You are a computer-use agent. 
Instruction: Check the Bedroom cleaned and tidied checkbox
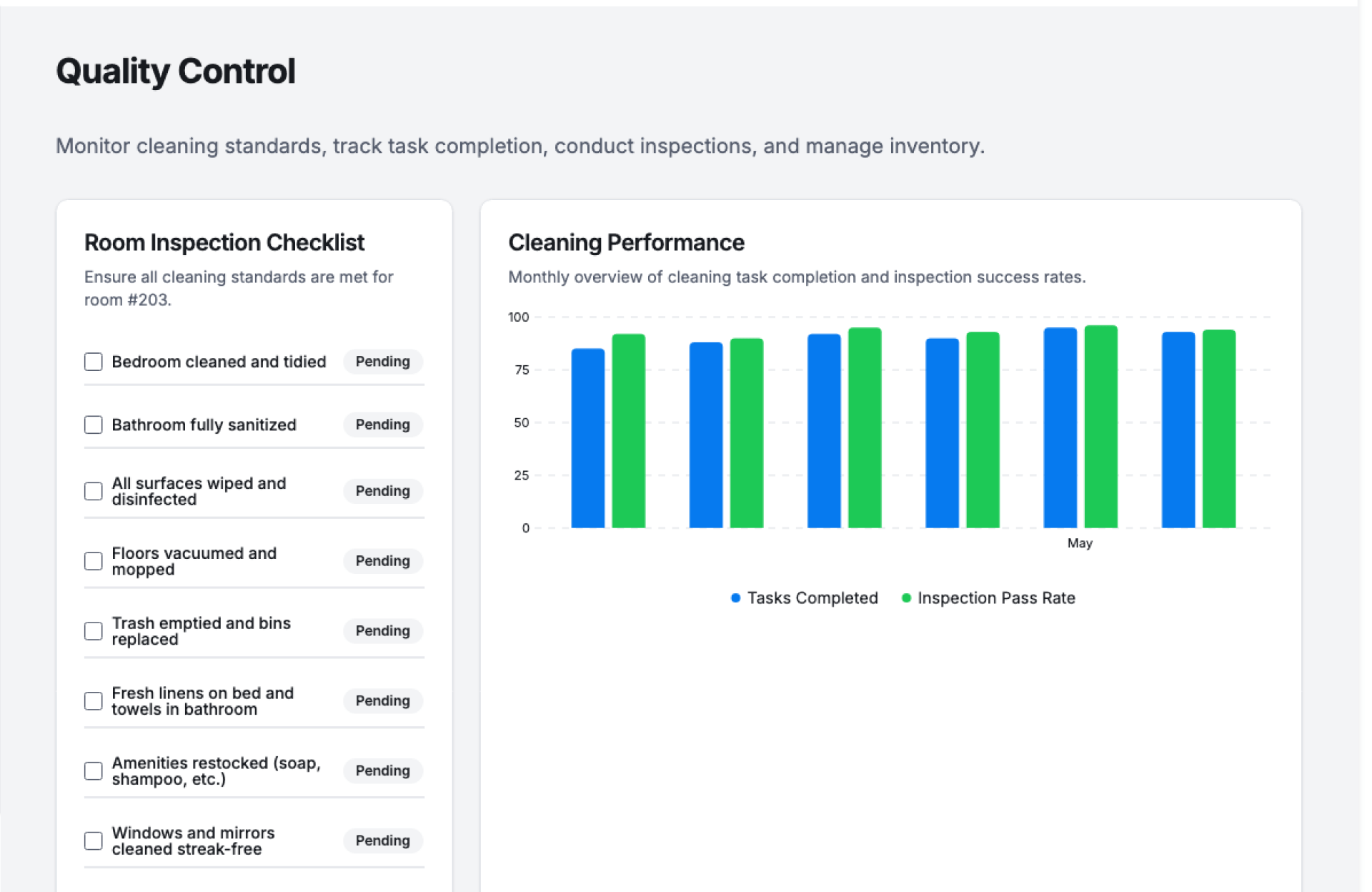pos(94,362)
